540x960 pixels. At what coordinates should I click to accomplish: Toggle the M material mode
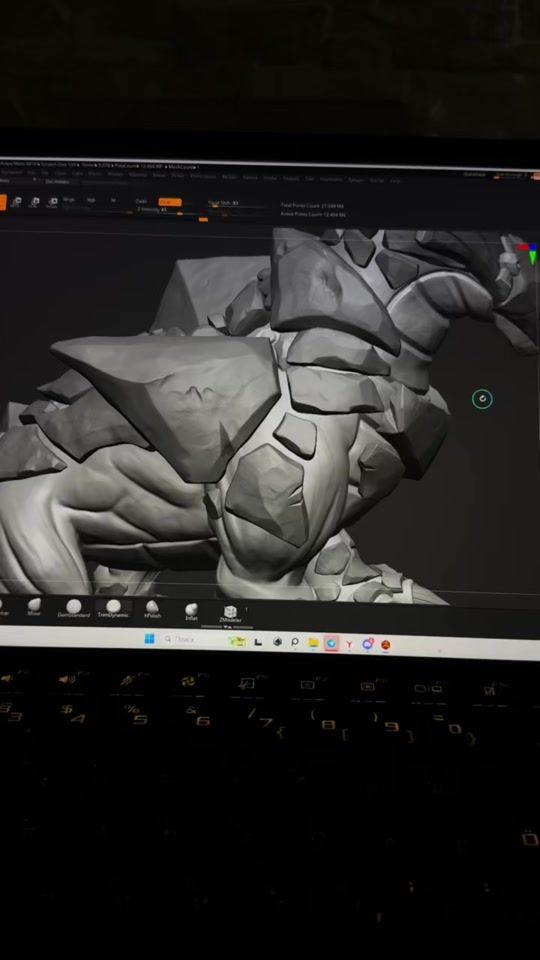pyautogui.click(x=113, y=199)
